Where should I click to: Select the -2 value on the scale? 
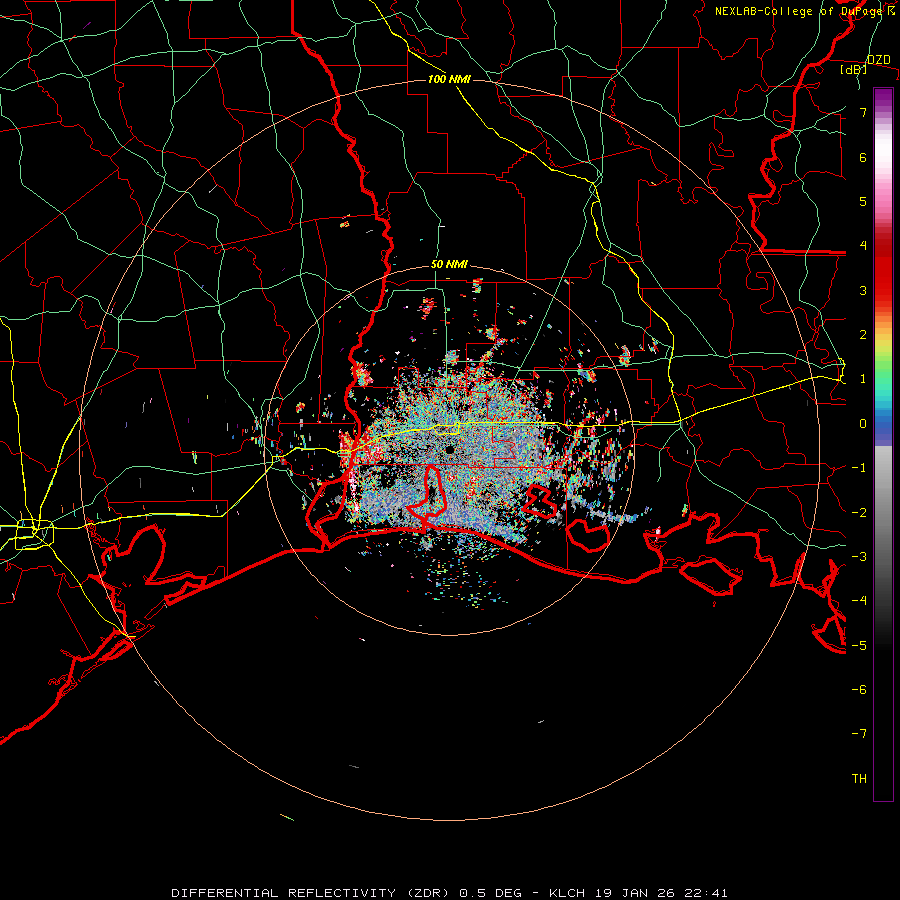click(859, 513)
